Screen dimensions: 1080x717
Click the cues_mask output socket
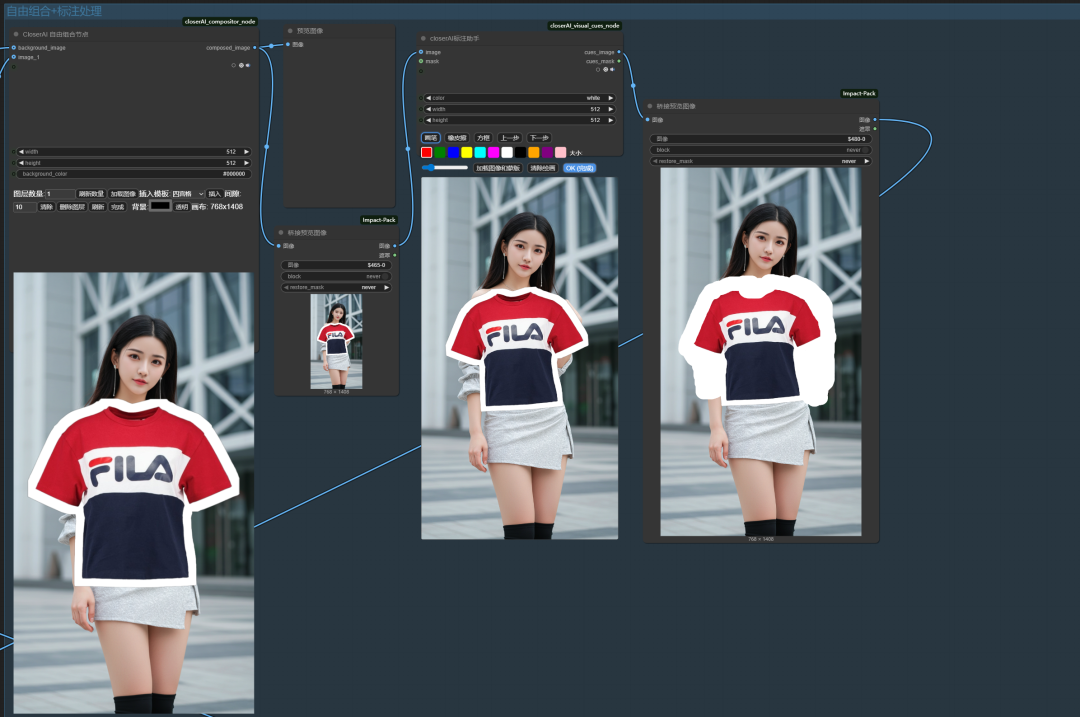coord(619,61)
